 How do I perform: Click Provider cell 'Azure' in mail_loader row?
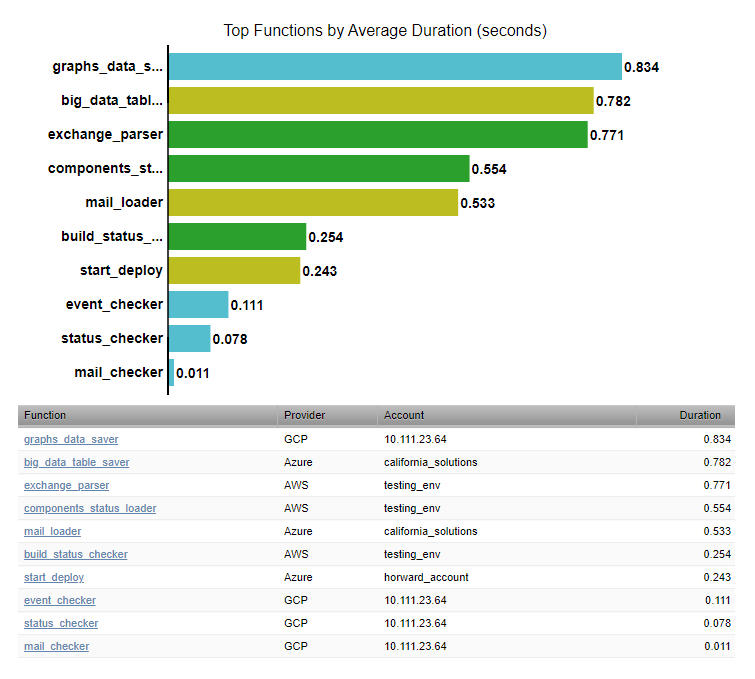point(298,531)
